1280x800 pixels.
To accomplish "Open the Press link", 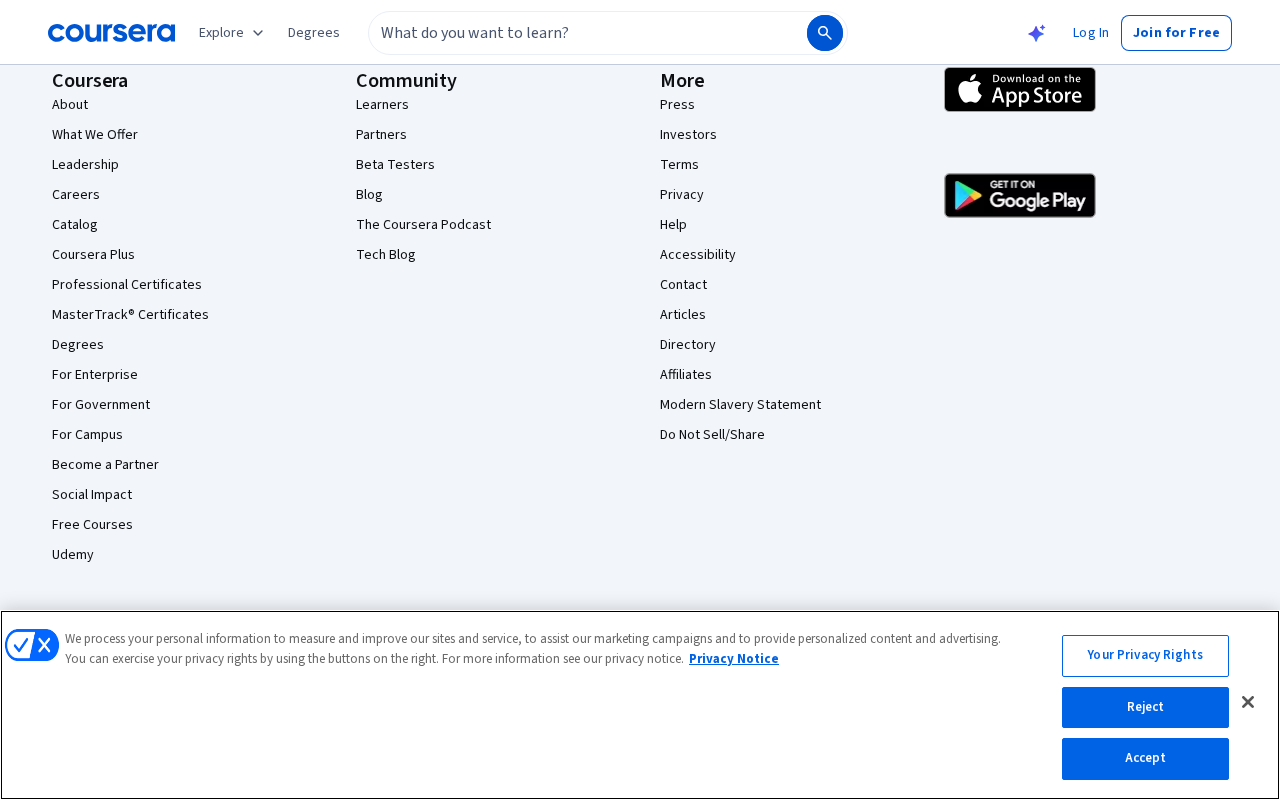I will click(x=677, y=105).
